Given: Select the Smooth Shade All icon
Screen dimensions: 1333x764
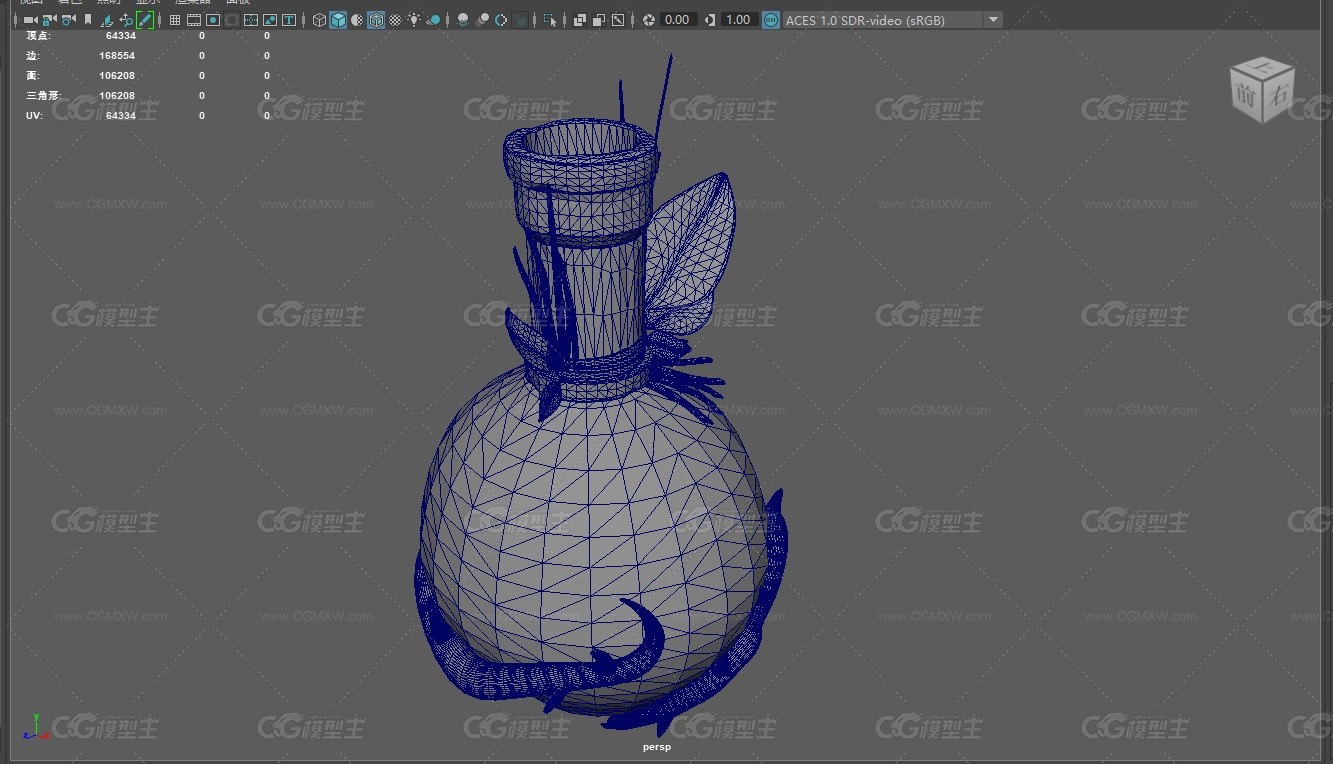Looking at the screenshot, I should pos(338,20).
